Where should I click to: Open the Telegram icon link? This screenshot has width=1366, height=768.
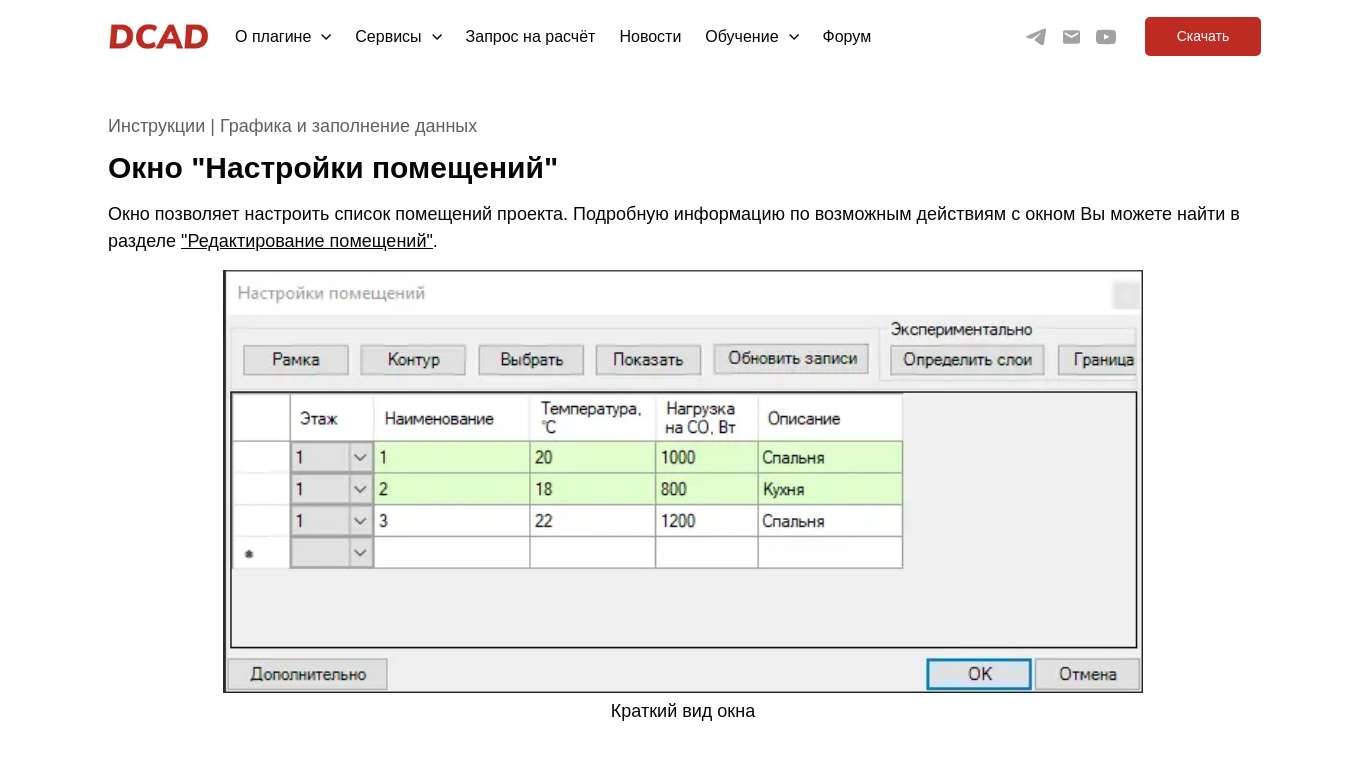1036,37
